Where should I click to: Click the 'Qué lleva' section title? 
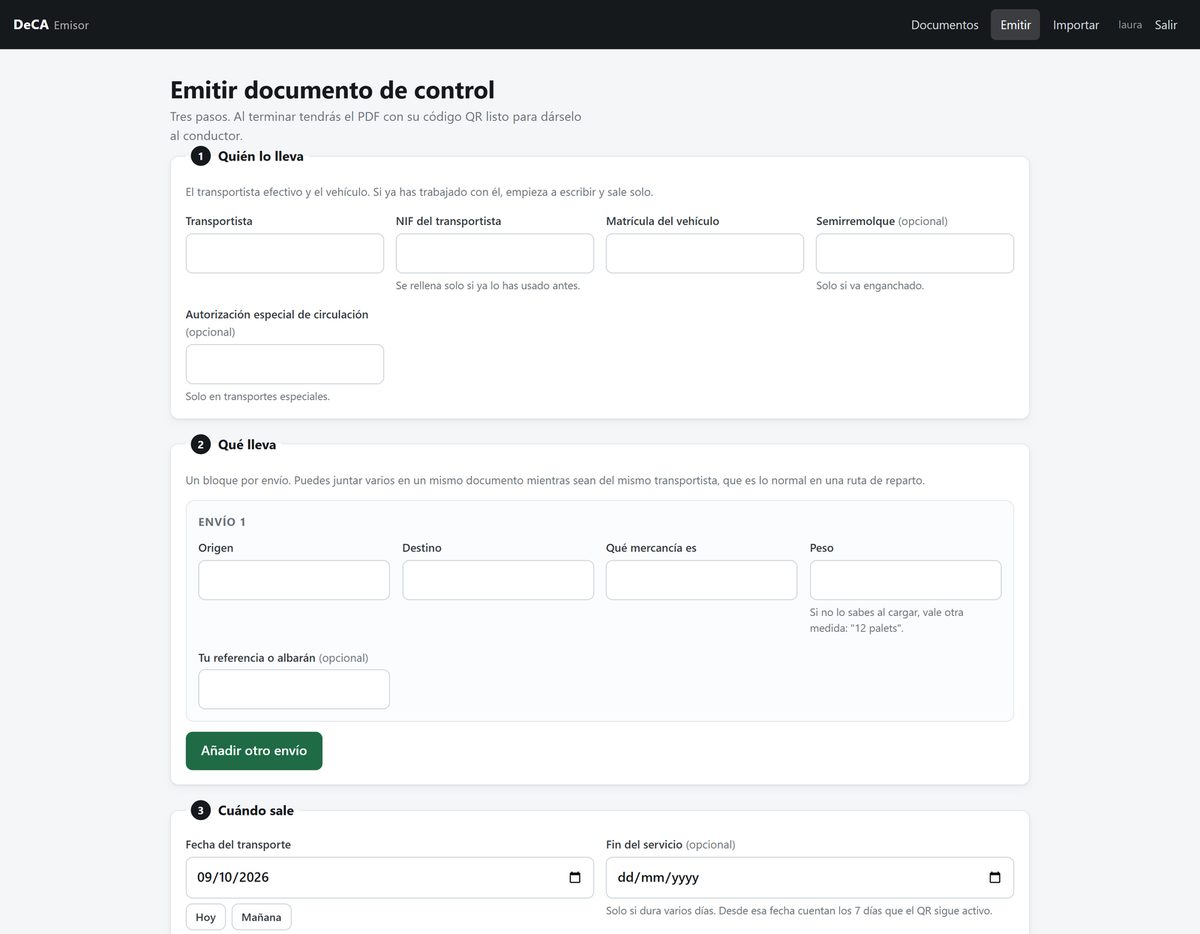(247, 444)
